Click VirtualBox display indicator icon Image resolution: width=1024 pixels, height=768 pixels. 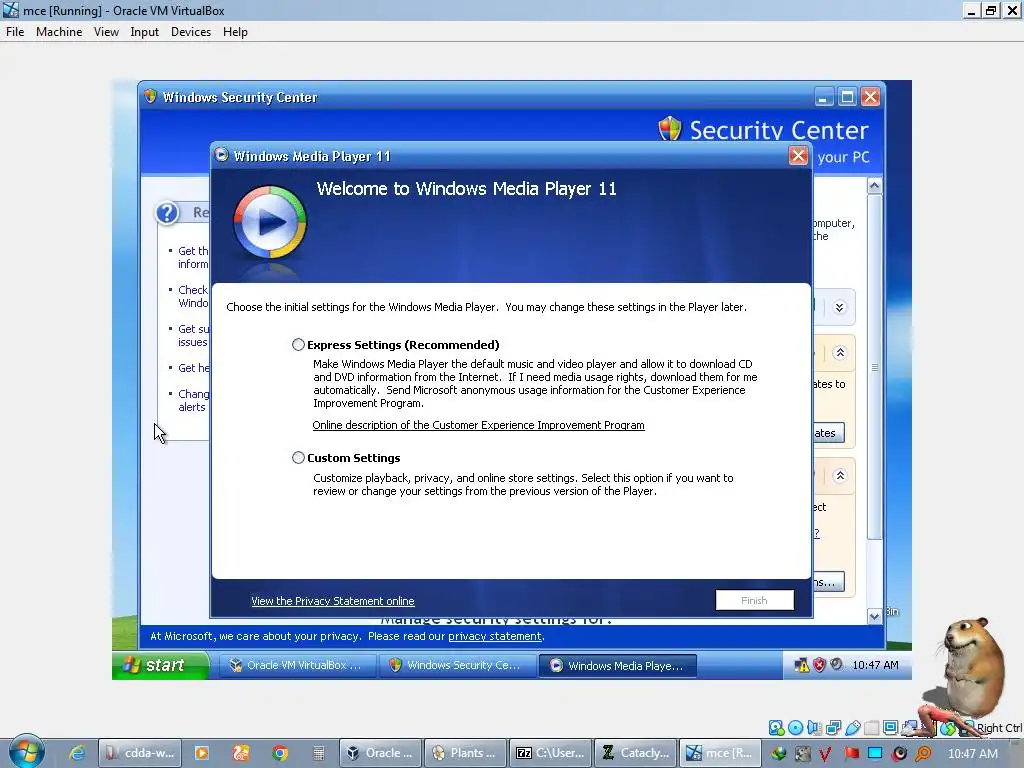click(891, 728)
